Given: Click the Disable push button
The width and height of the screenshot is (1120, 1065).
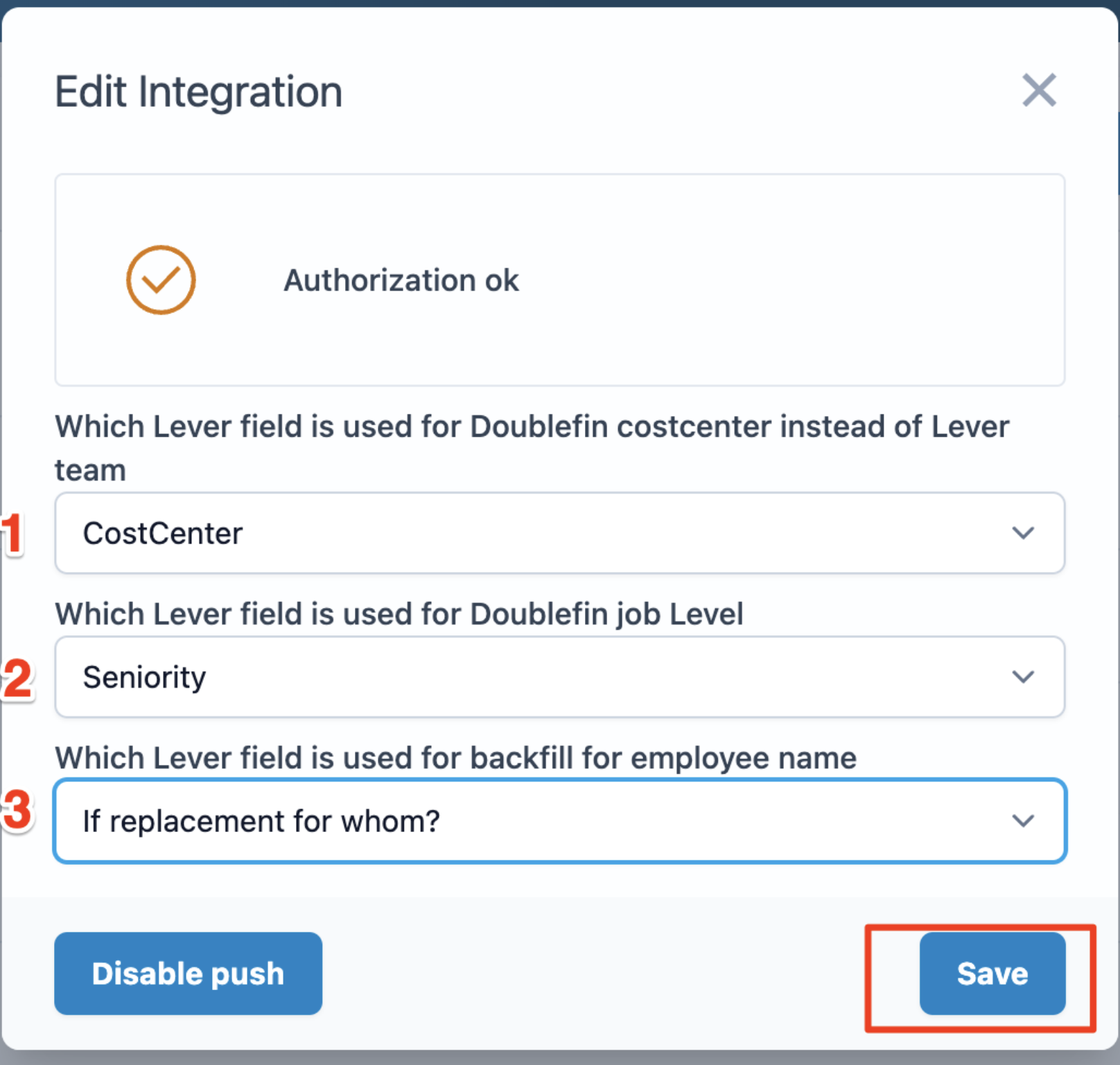Looking at the screenshot, I should pos(188,973).
